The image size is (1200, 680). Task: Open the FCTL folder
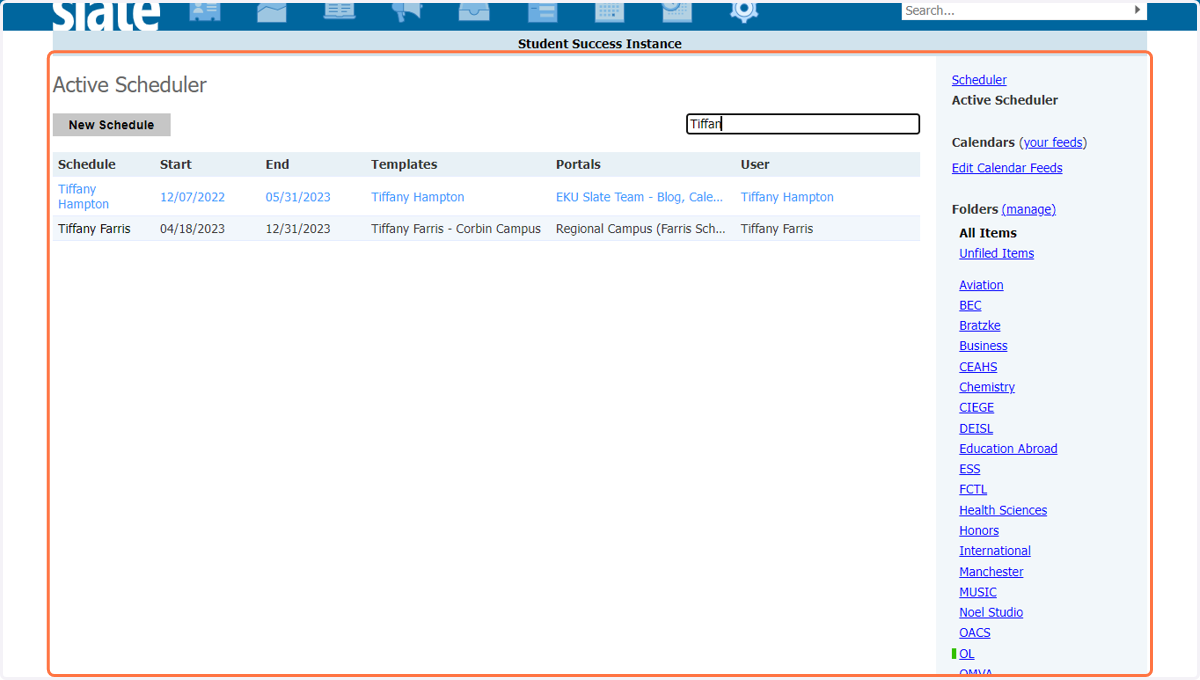[973, 489]
